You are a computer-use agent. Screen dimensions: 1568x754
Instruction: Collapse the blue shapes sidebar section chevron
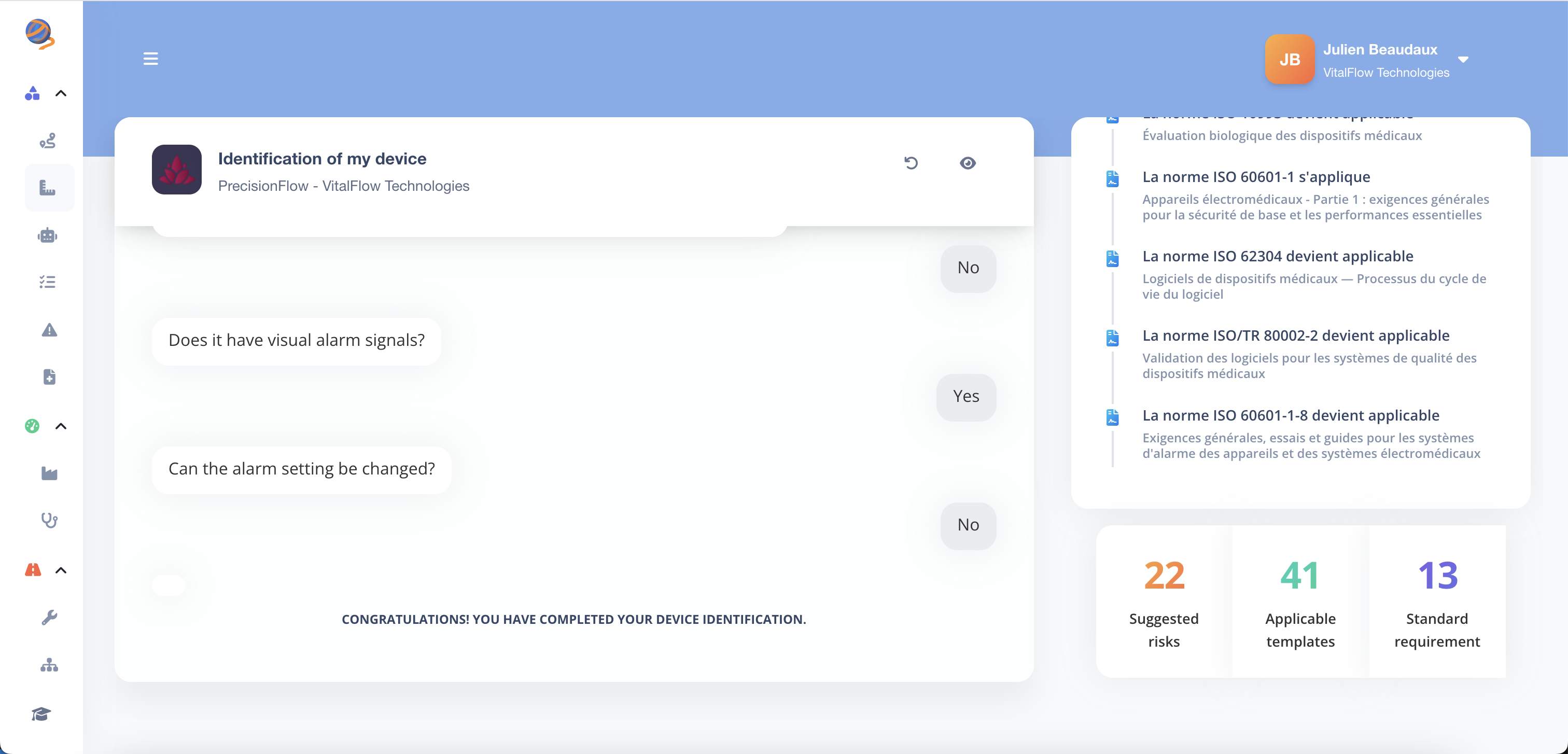tap(61, 93)
